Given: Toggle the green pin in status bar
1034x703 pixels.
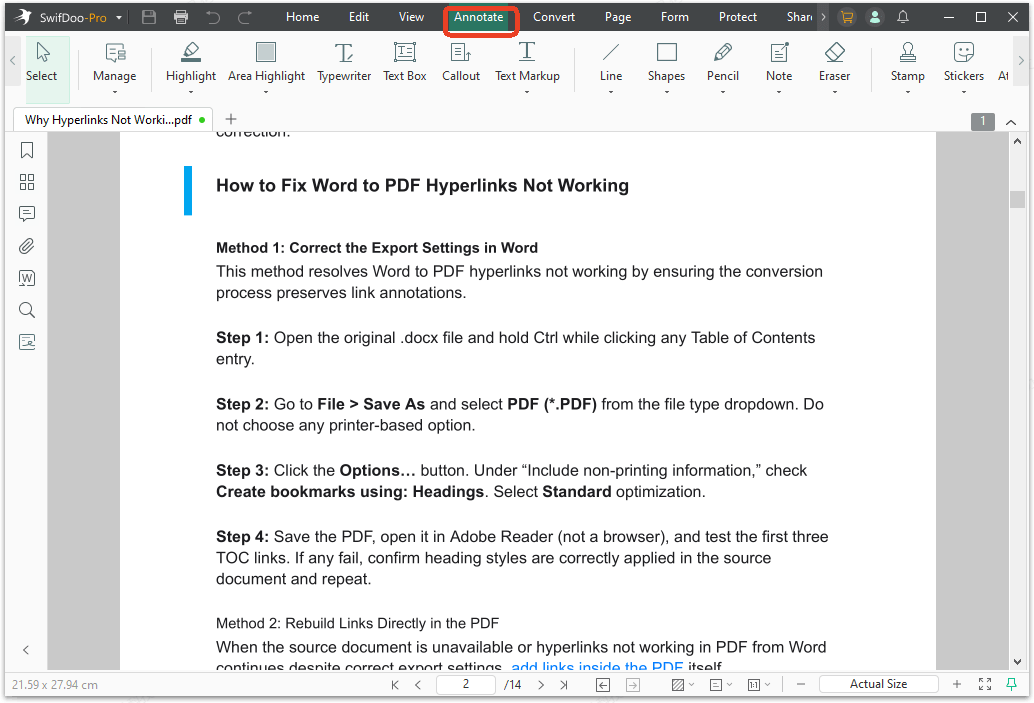Looking at the screenshot, I should (1011, 685).
